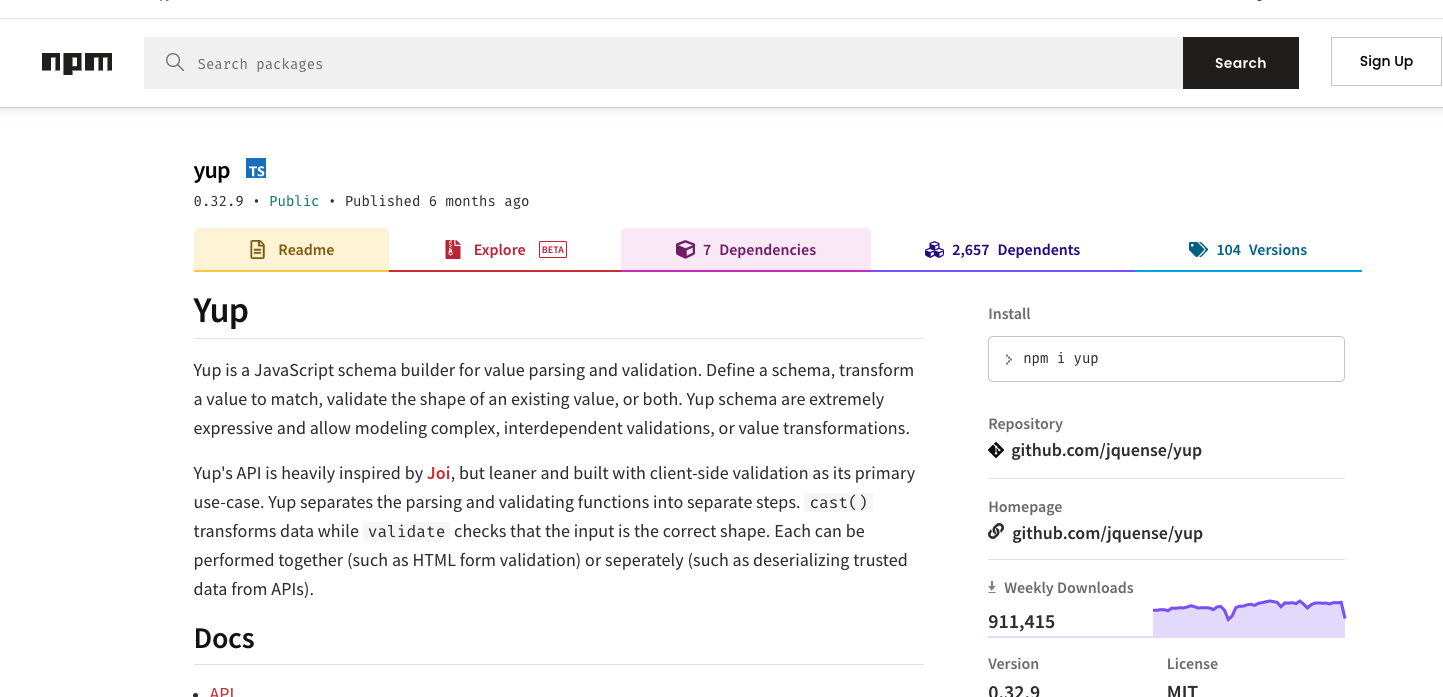
Task: Click the Yup readme heading
Action: coord(221,311)
